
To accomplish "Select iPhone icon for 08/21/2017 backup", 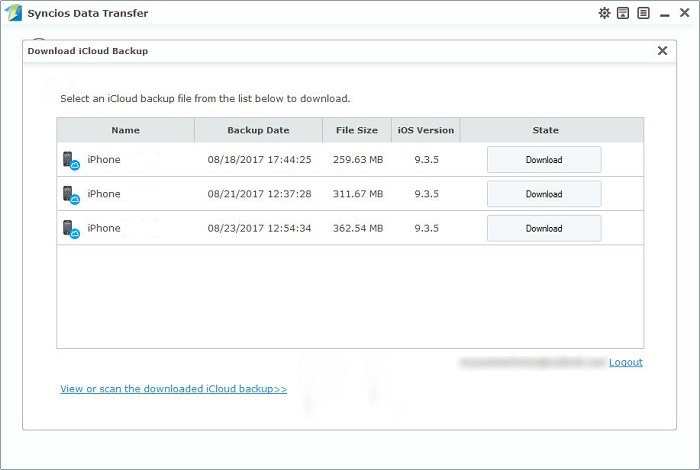I will 71,195.
